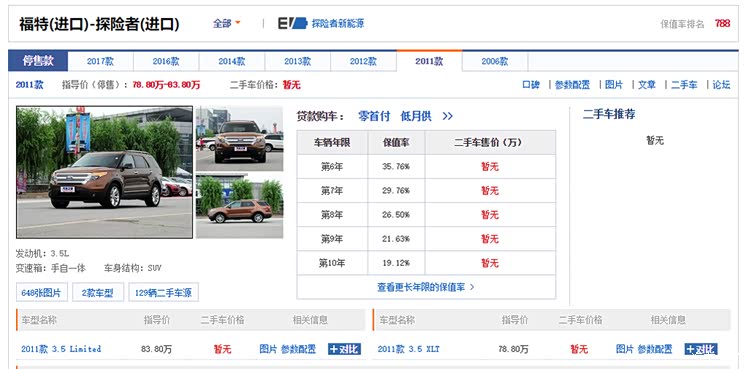This screenshot has height=369, width=744.
Task: Click the 车辆年限 column header
Action: 332,142
